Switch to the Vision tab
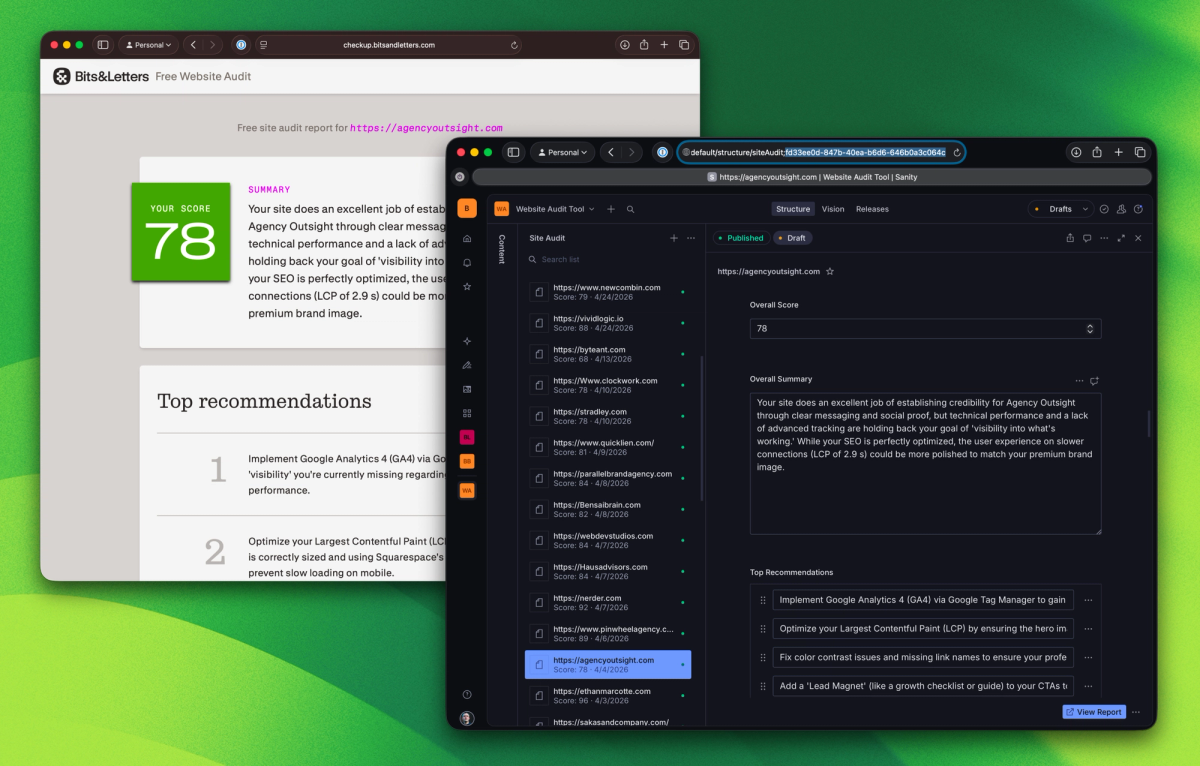The image size is (1200, 766). click(x=833, y=209)
